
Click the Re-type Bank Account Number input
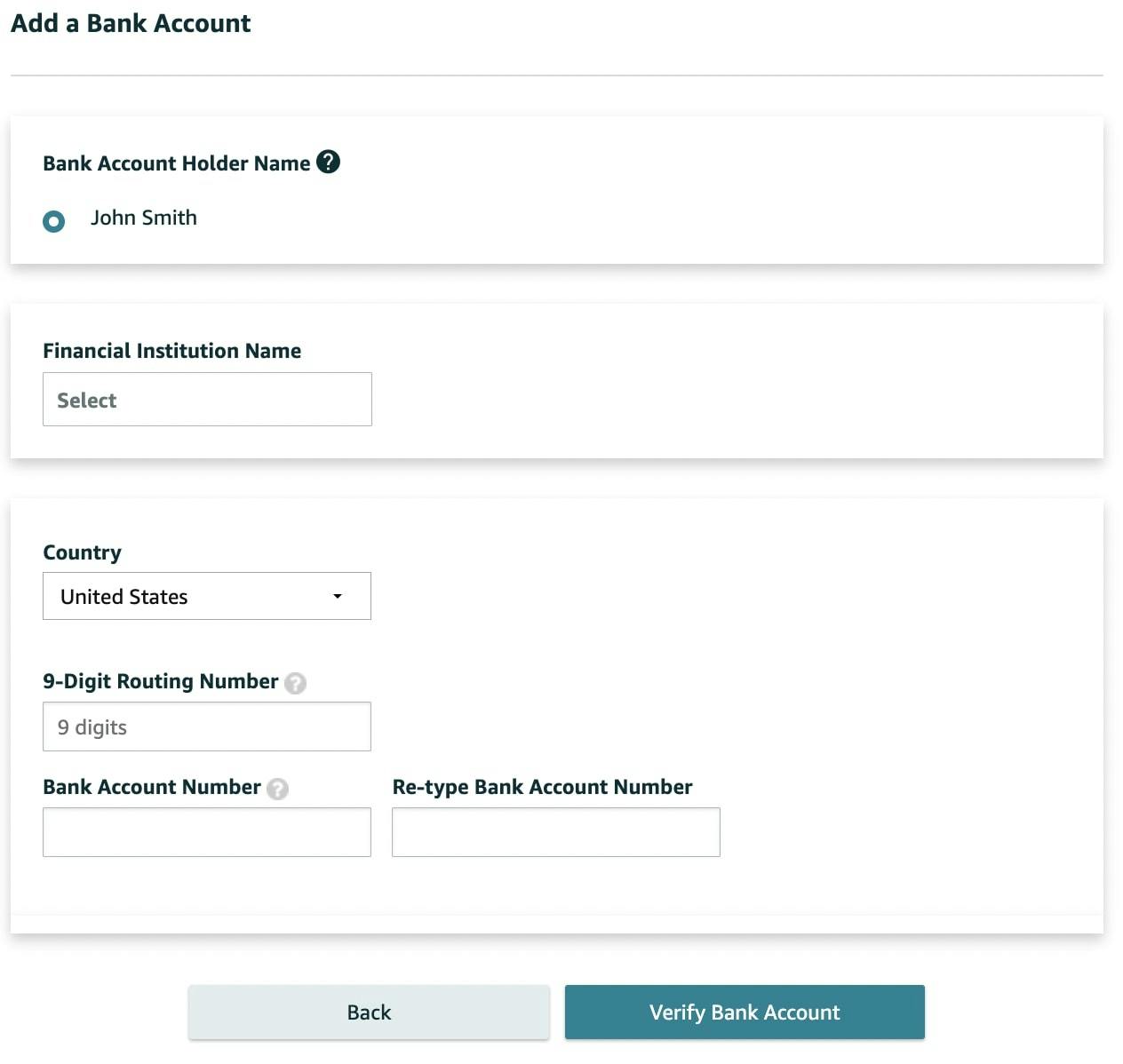coord(555,832)
